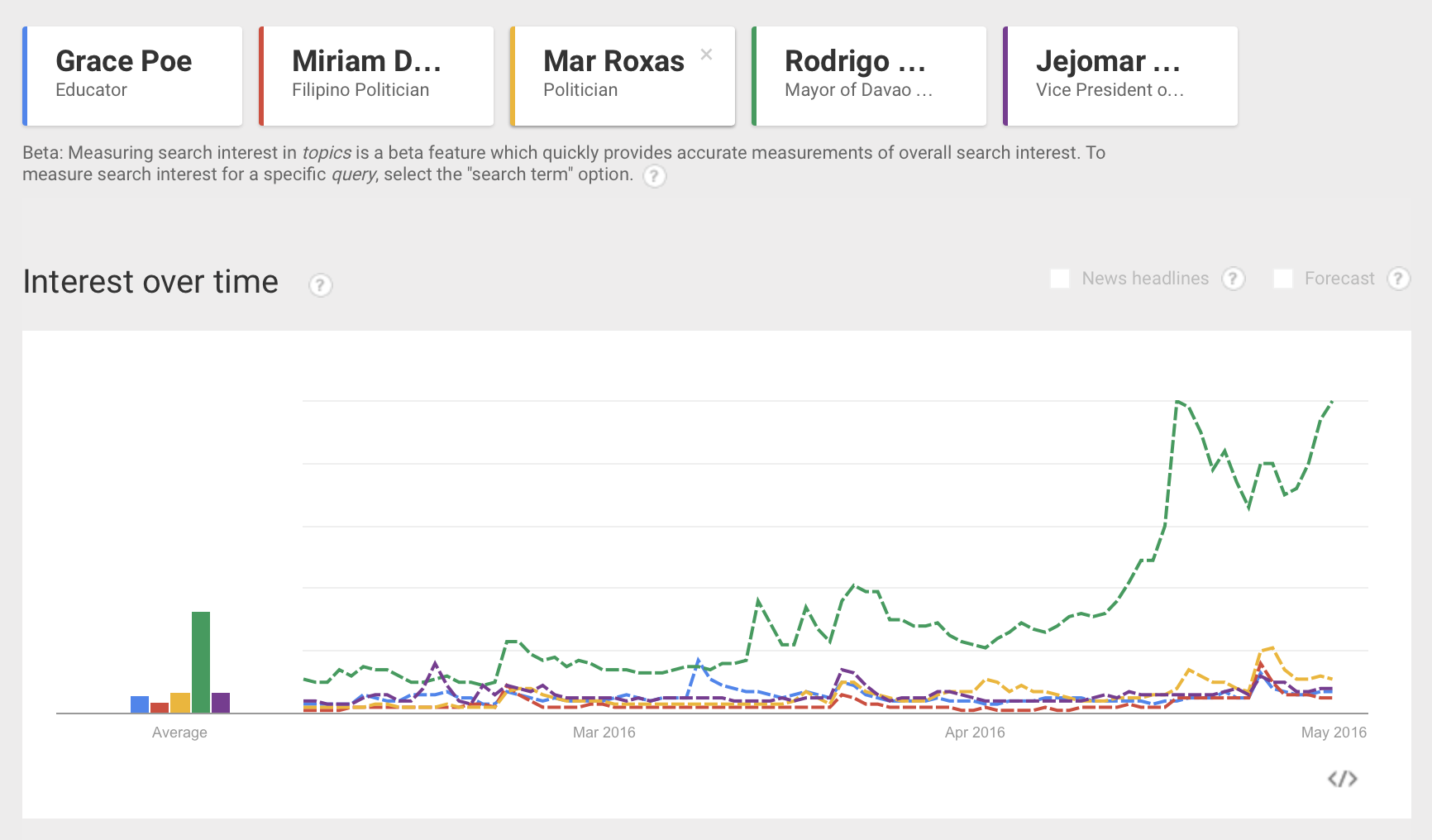
Task: Click the help icon after the beta notice
Action: pos(654,177)
